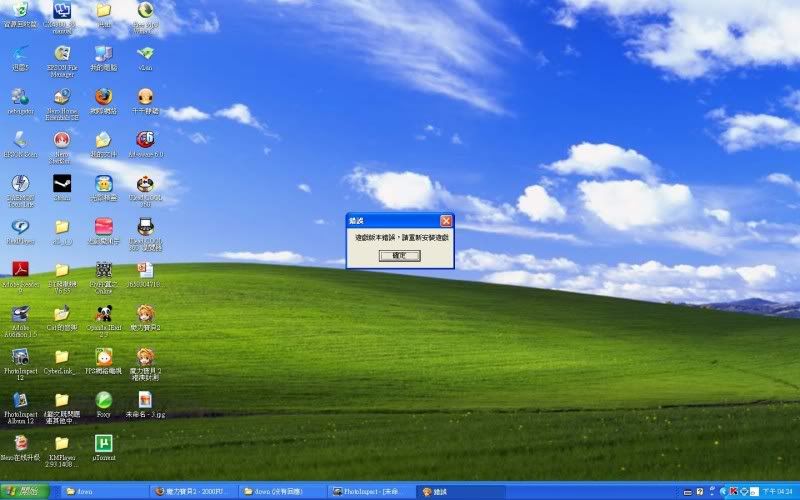Launch Nero Home Essentials SE icon
The width and height of the screenshot is (800, 500).
(62, 105)
